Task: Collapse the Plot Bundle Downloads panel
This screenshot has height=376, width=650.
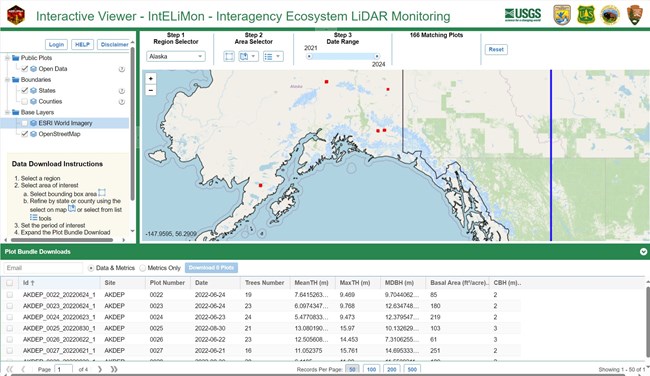Action: click(643, 252)
